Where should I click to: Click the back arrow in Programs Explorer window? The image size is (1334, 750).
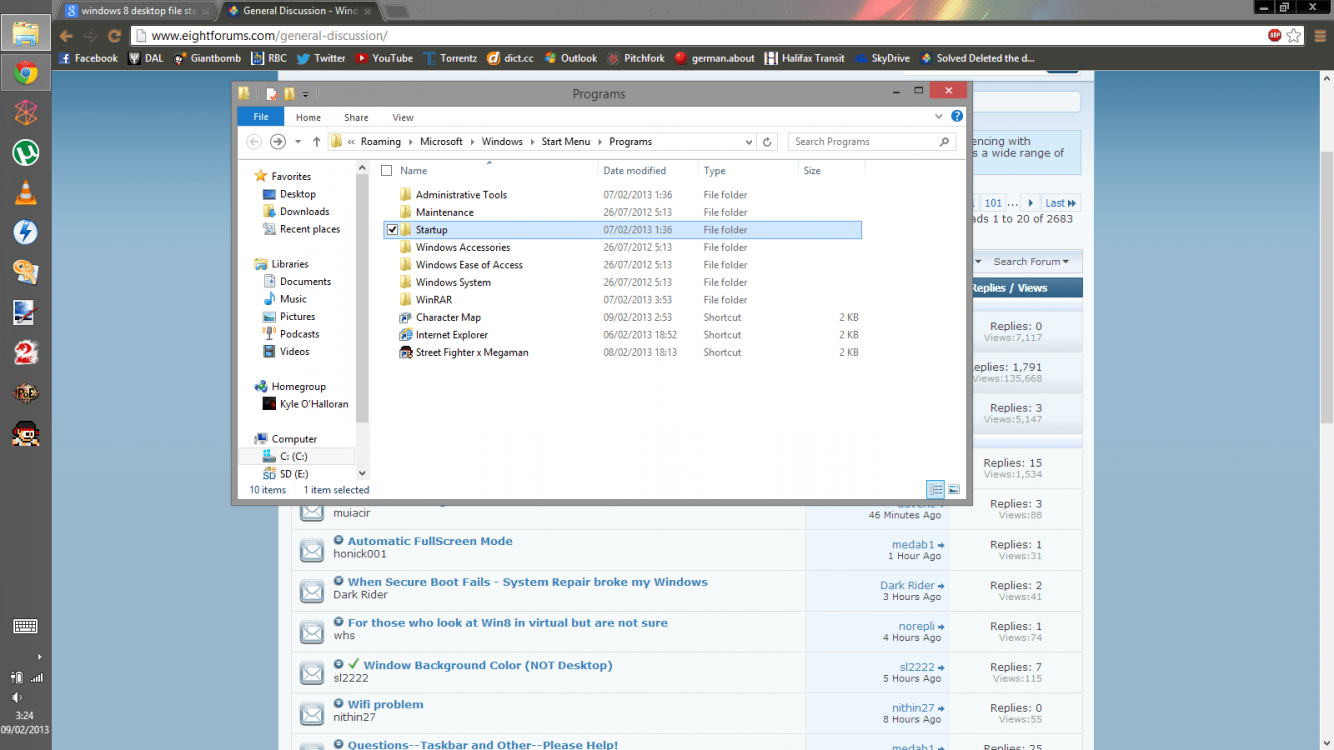tap(254, 142)
